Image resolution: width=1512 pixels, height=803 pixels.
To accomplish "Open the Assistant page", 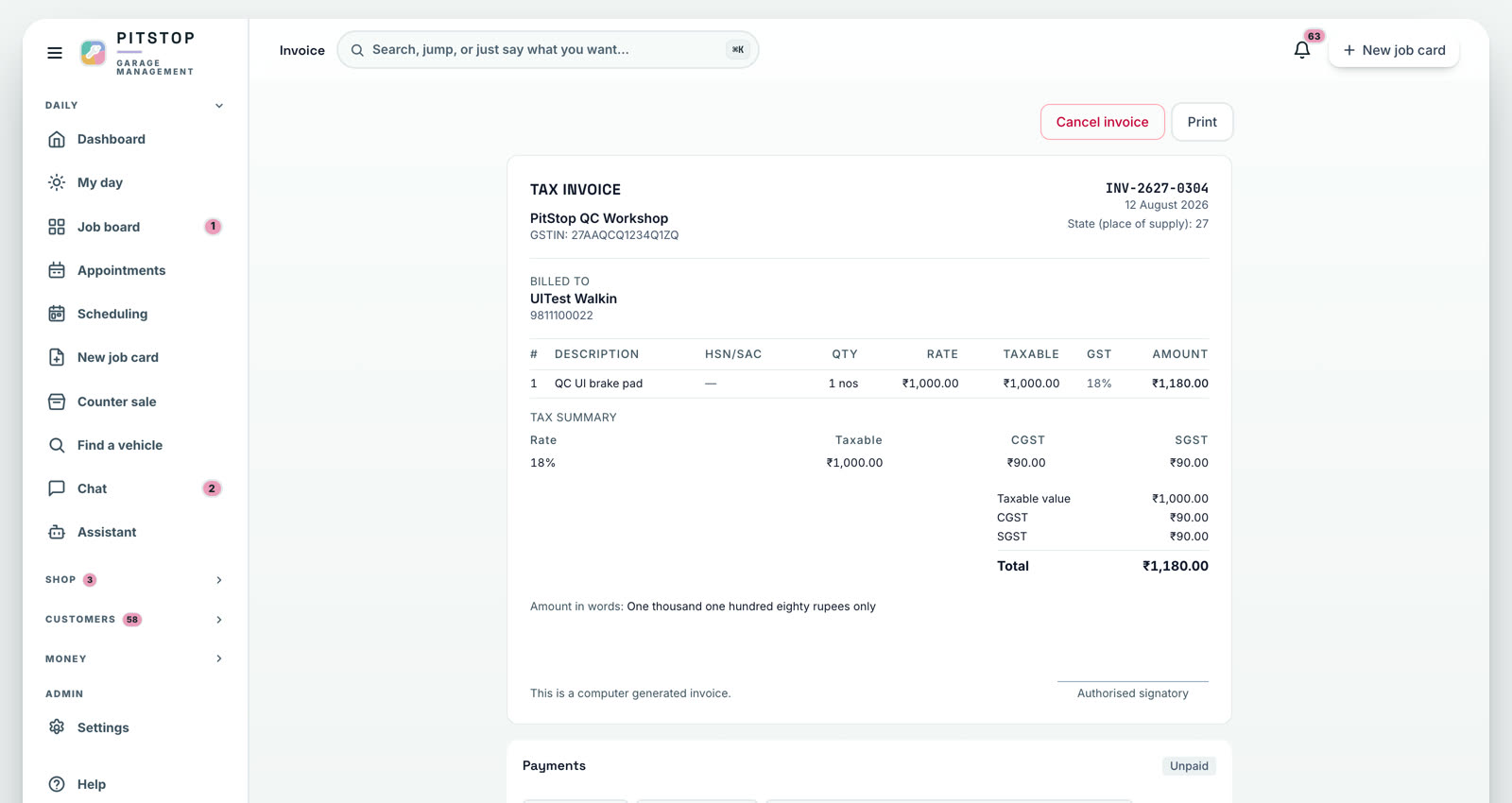I will coord(134,532).
